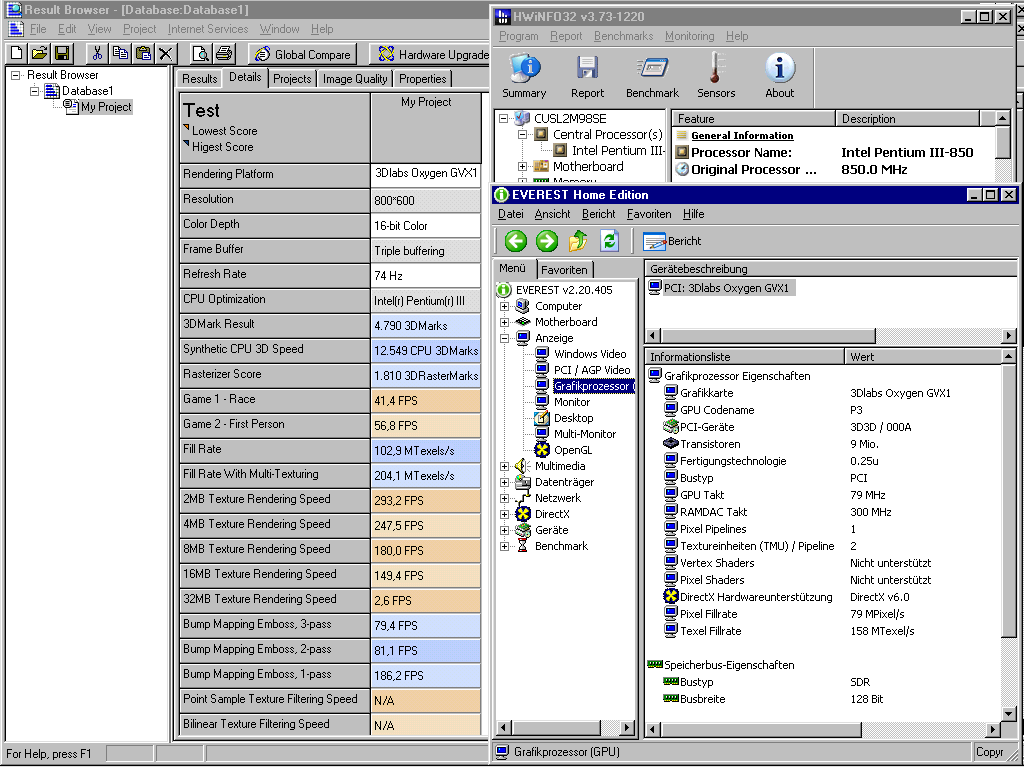The height and width of the screenshot is (768, 1024).
Task: Click Informationsliste scroll up arrow
Action: [1008, 357]
